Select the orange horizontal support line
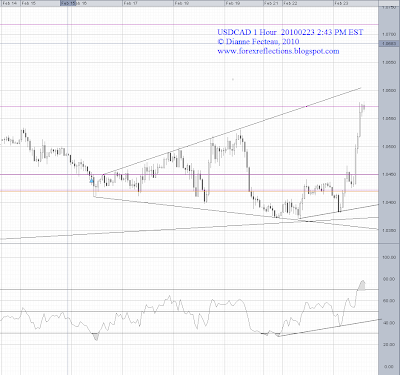The height and width of the screenshot is (375, 400). click(x=189, y=191)
